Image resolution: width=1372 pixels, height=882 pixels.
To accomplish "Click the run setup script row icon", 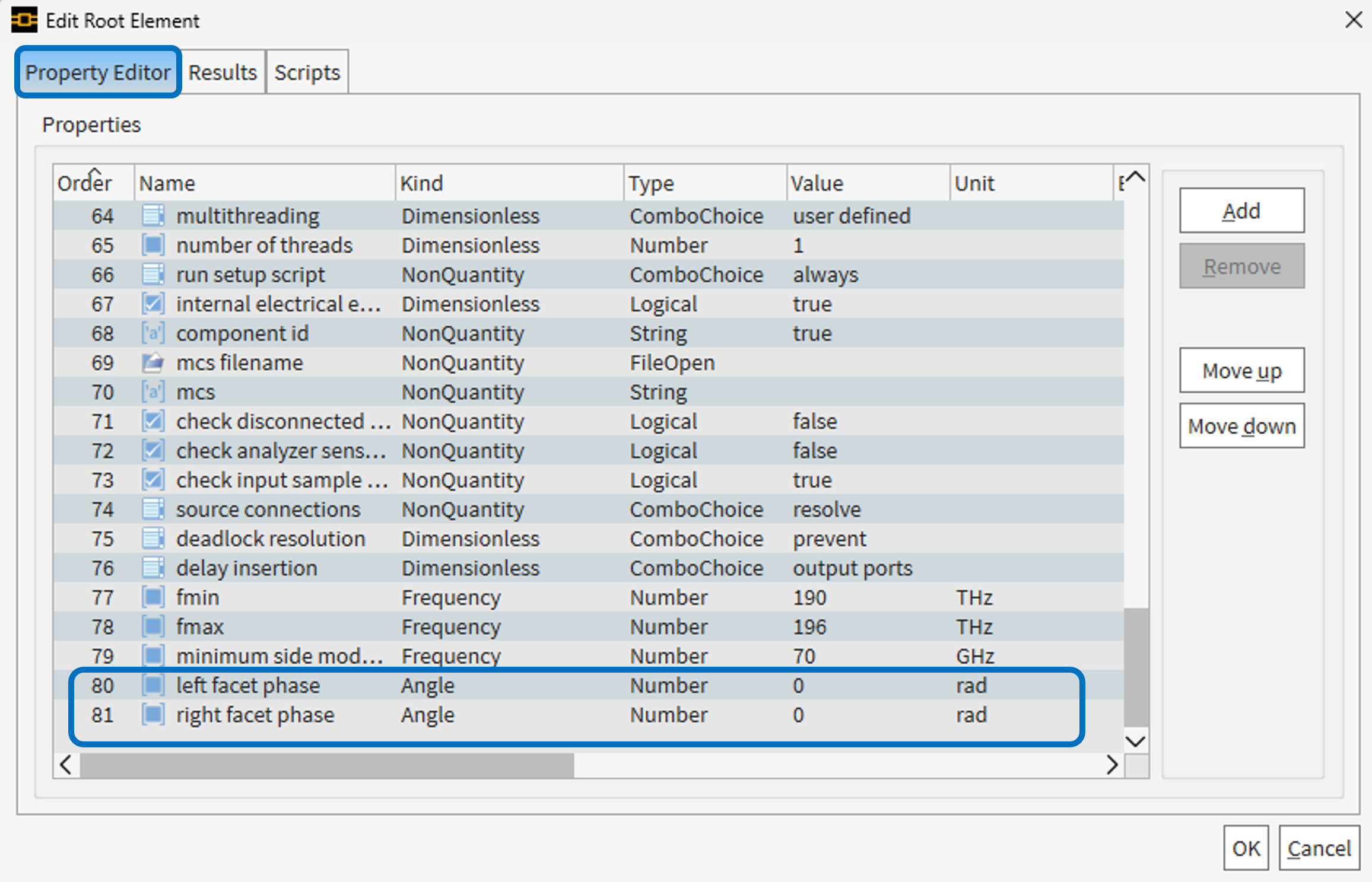I will point(153,275).
